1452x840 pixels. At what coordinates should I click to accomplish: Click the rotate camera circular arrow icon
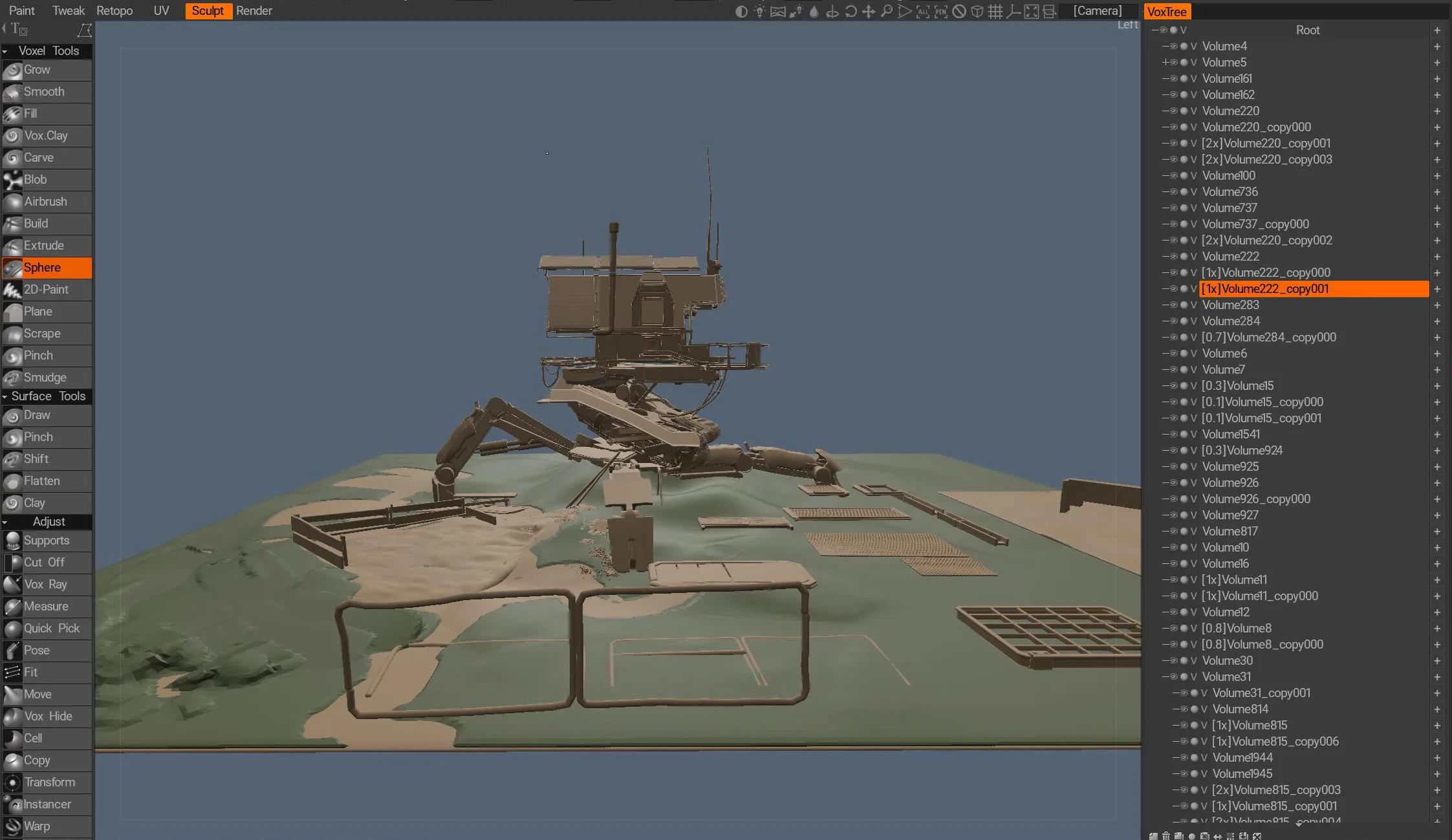(851, 11)
